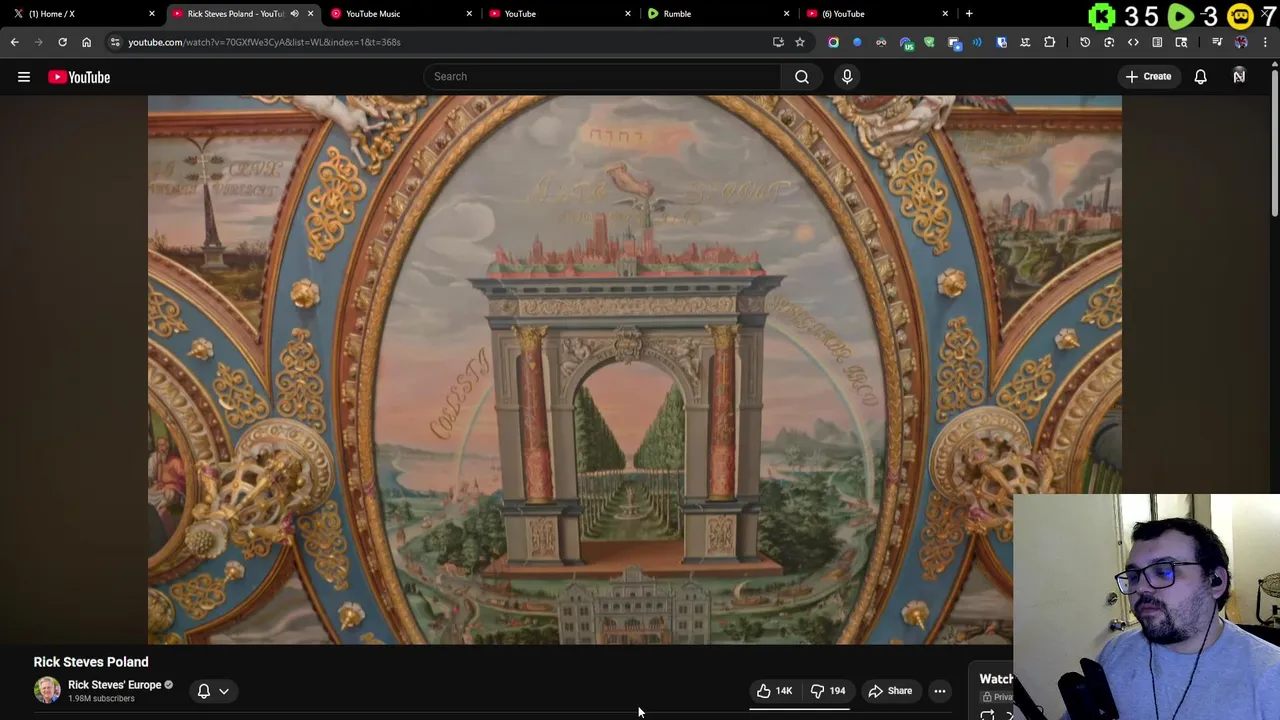
Task: Open the media controls music icon
Action: 1217,42
